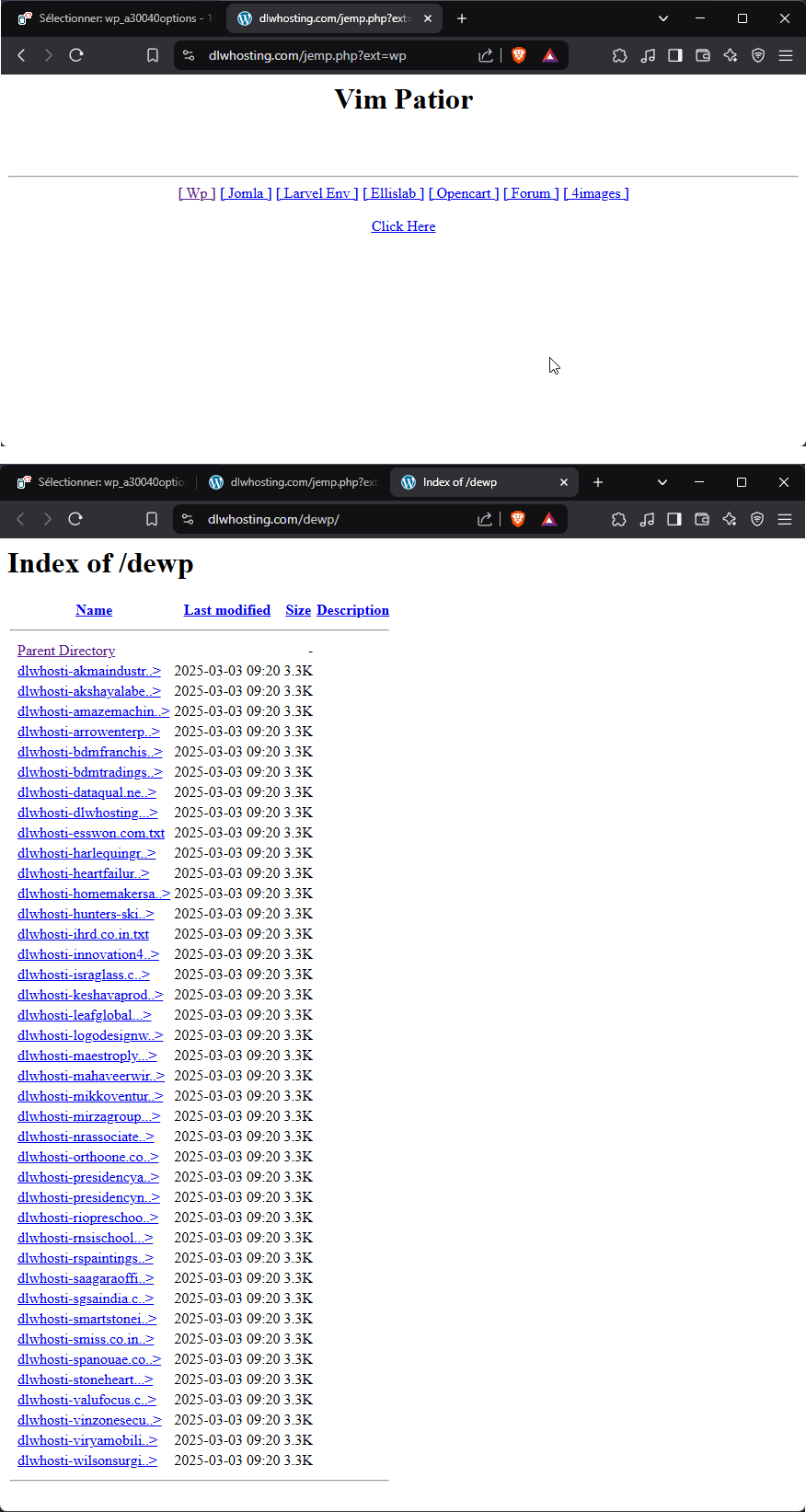Click Brave Rewards triangle icon in jemp.php window
The image size is (806, 1512).
[x=549, y=55]
